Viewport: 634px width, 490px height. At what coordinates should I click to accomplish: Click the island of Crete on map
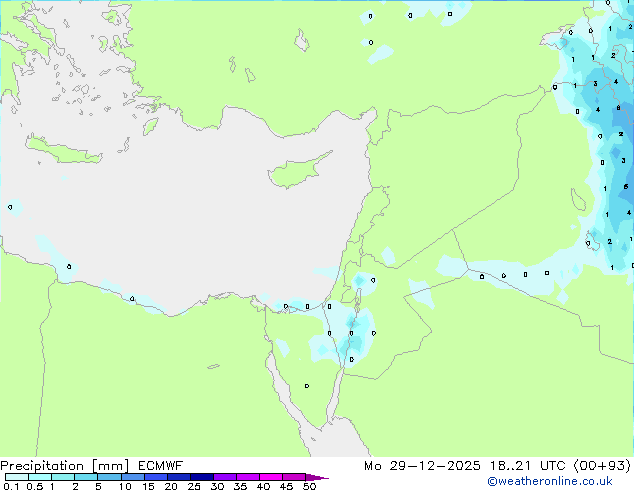(63, 150)
